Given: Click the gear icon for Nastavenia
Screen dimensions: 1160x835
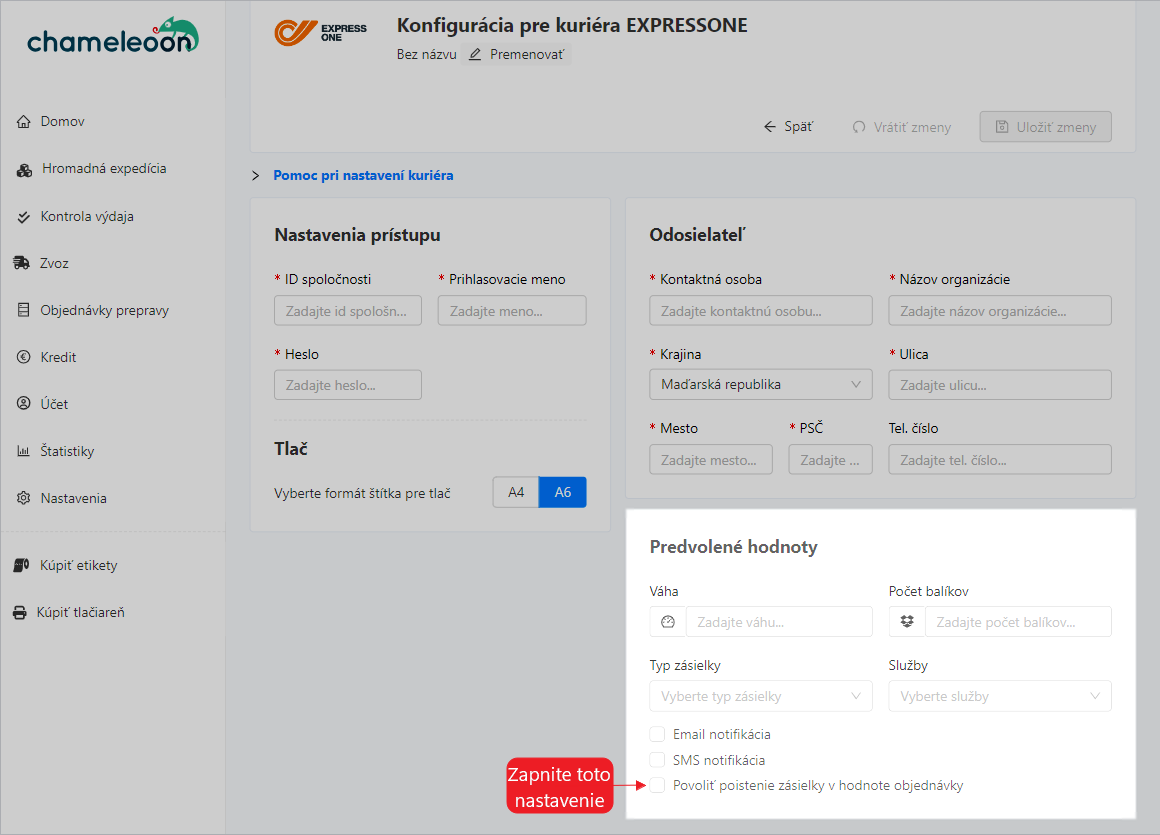Looking at the screenshot, I should [24, 498].
